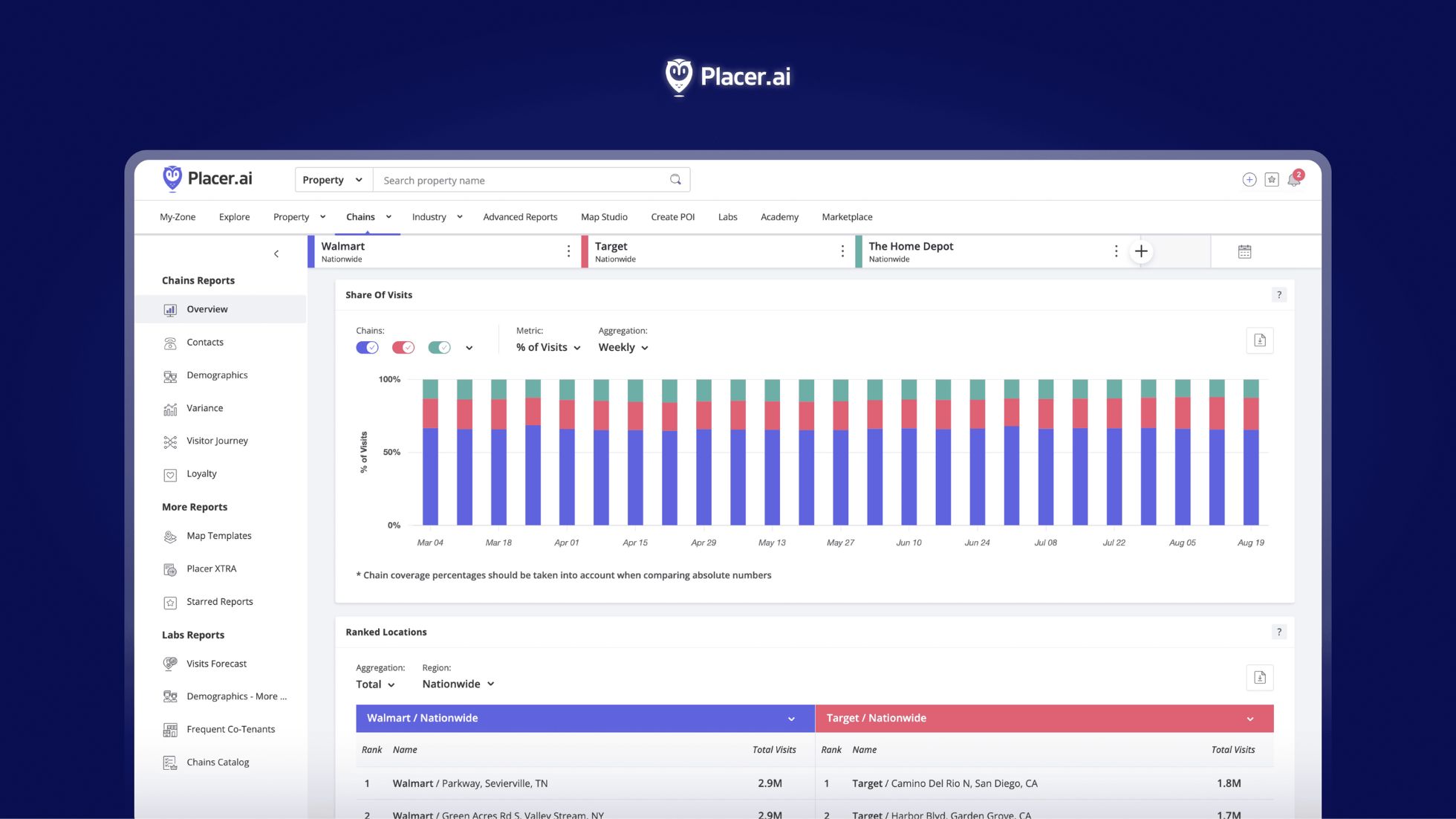Disable the Walmart chain toggle
1456x819 pixels.
(367, 347)
